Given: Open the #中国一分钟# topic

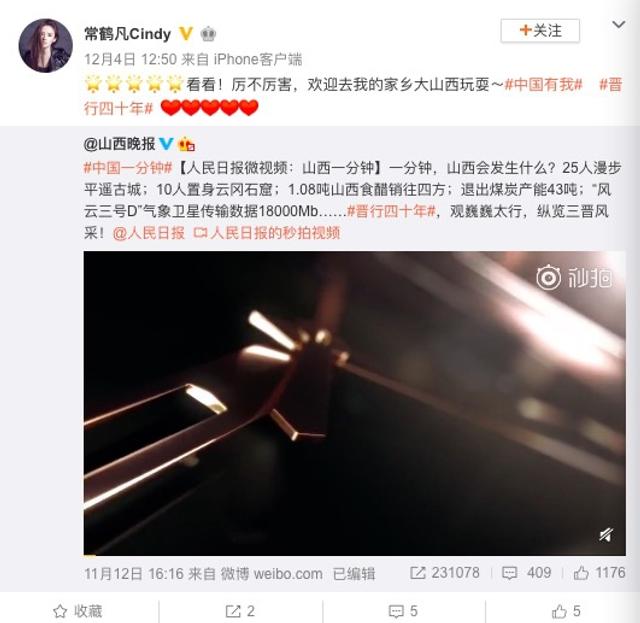Looking at the screenshot, I should [128, 168].
